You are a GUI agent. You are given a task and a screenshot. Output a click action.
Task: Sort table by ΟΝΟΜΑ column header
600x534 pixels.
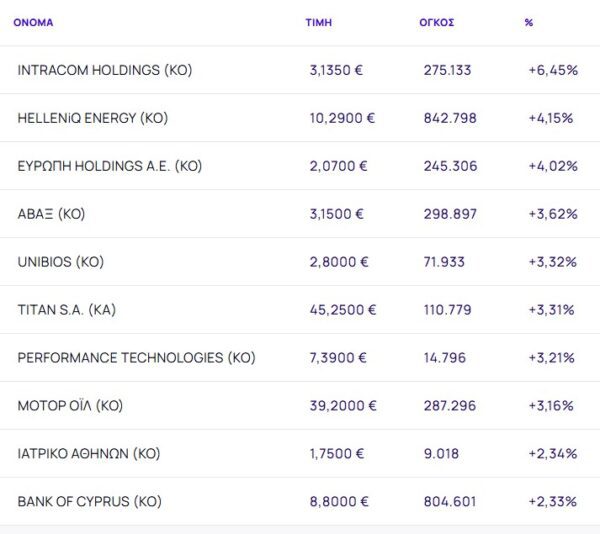pos(34,22)
